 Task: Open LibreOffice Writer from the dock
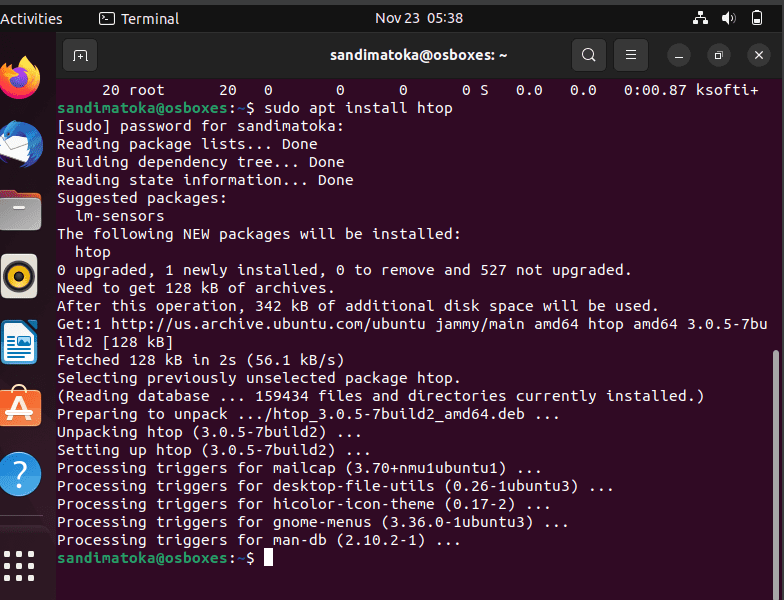(19, 342)
